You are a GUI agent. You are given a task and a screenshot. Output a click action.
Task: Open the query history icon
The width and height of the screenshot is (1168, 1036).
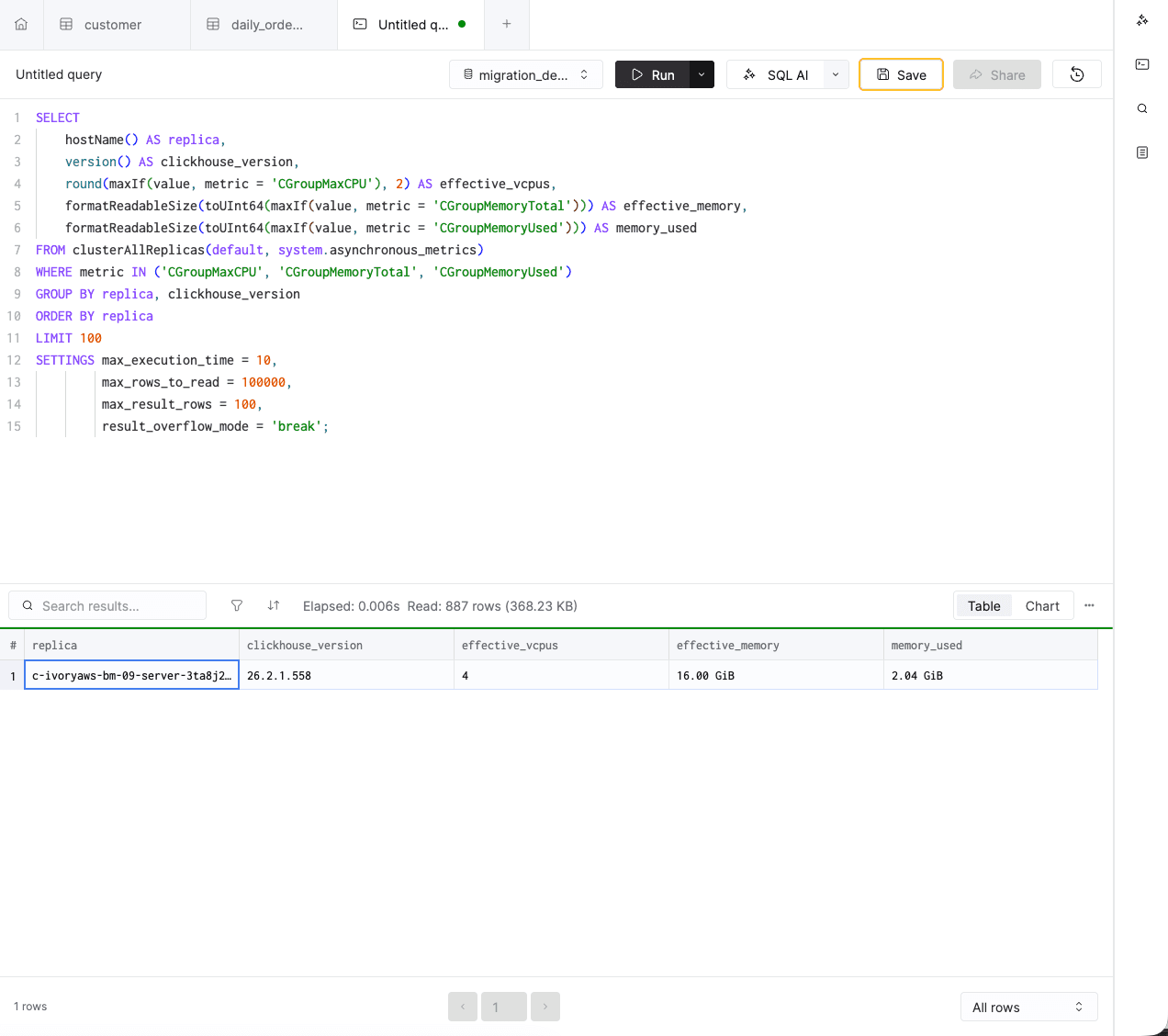tap(1077, 74)
